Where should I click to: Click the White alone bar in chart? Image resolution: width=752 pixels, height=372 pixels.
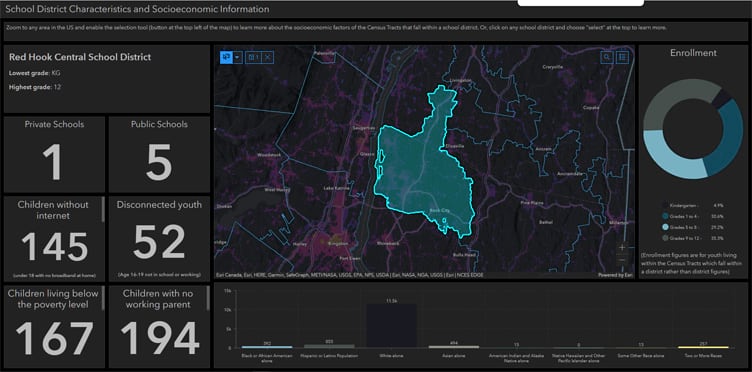tap(391, 326)
